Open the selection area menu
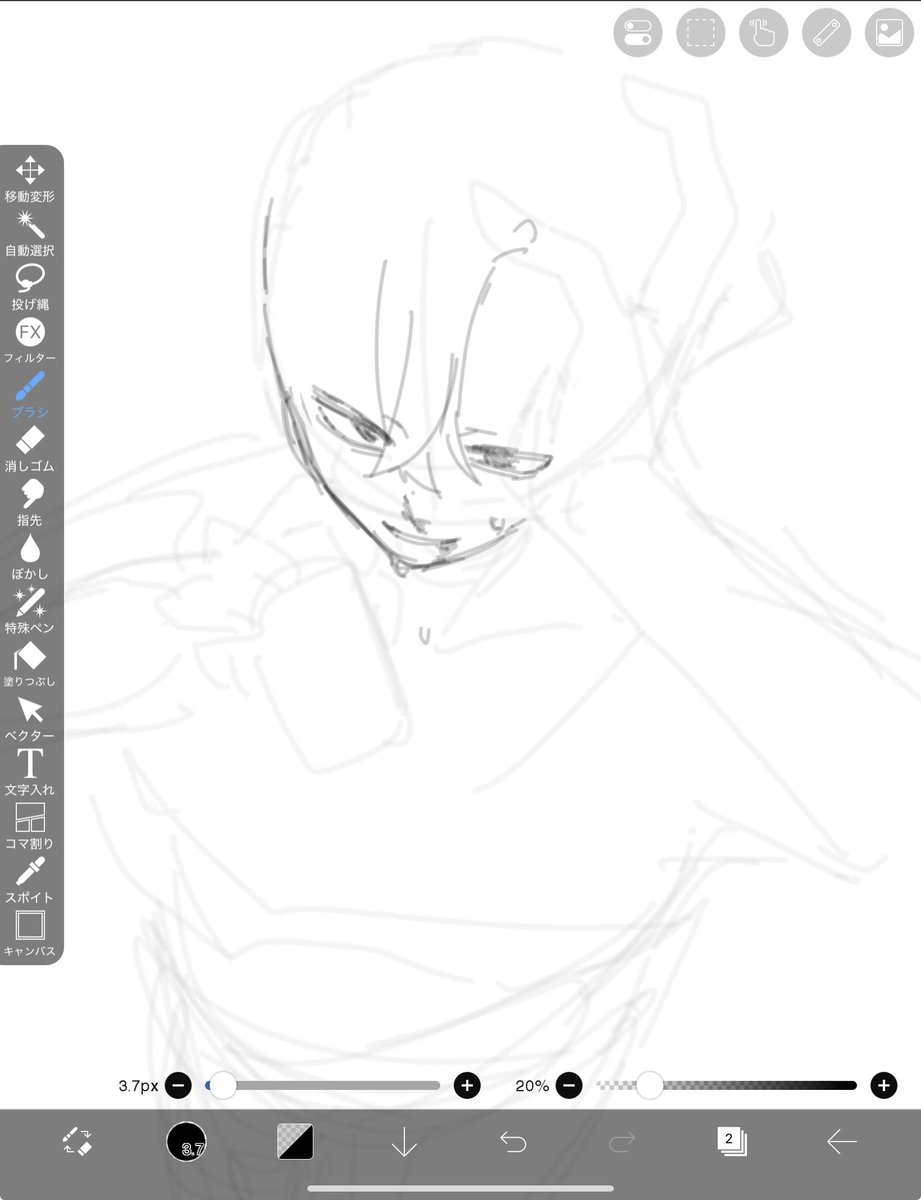 coord(701,32)
